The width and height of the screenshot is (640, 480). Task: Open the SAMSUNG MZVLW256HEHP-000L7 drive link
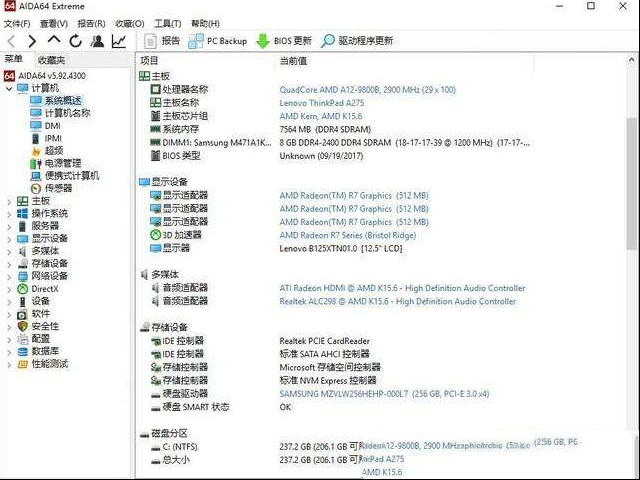[384, 394]
